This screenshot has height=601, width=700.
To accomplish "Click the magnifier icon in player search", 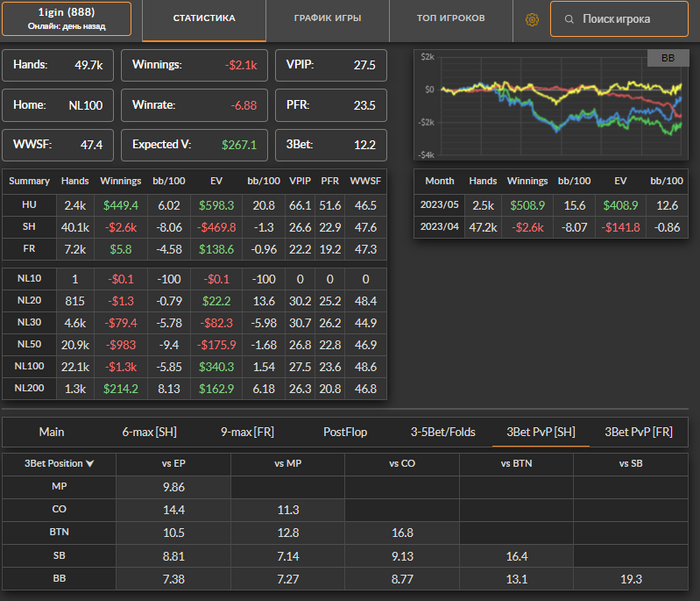I will click(568, 20).
